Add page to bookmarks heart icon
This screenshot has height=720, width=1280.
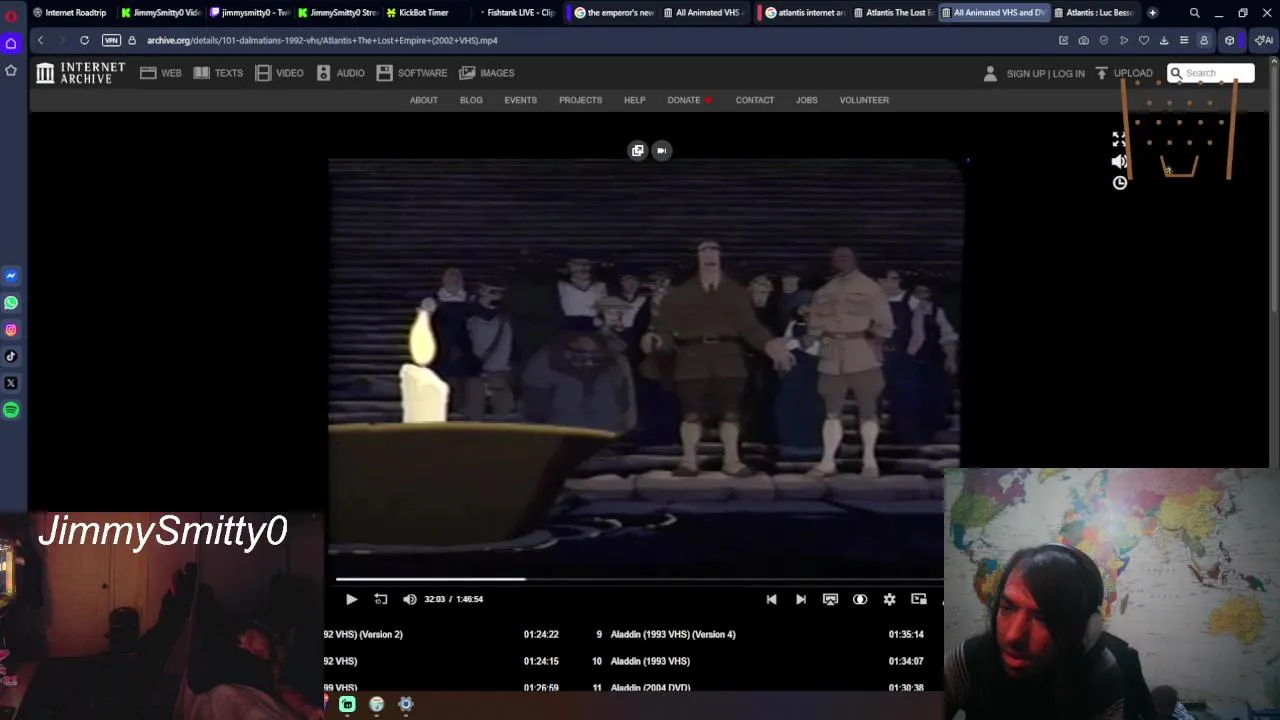tap(1144, 40)
